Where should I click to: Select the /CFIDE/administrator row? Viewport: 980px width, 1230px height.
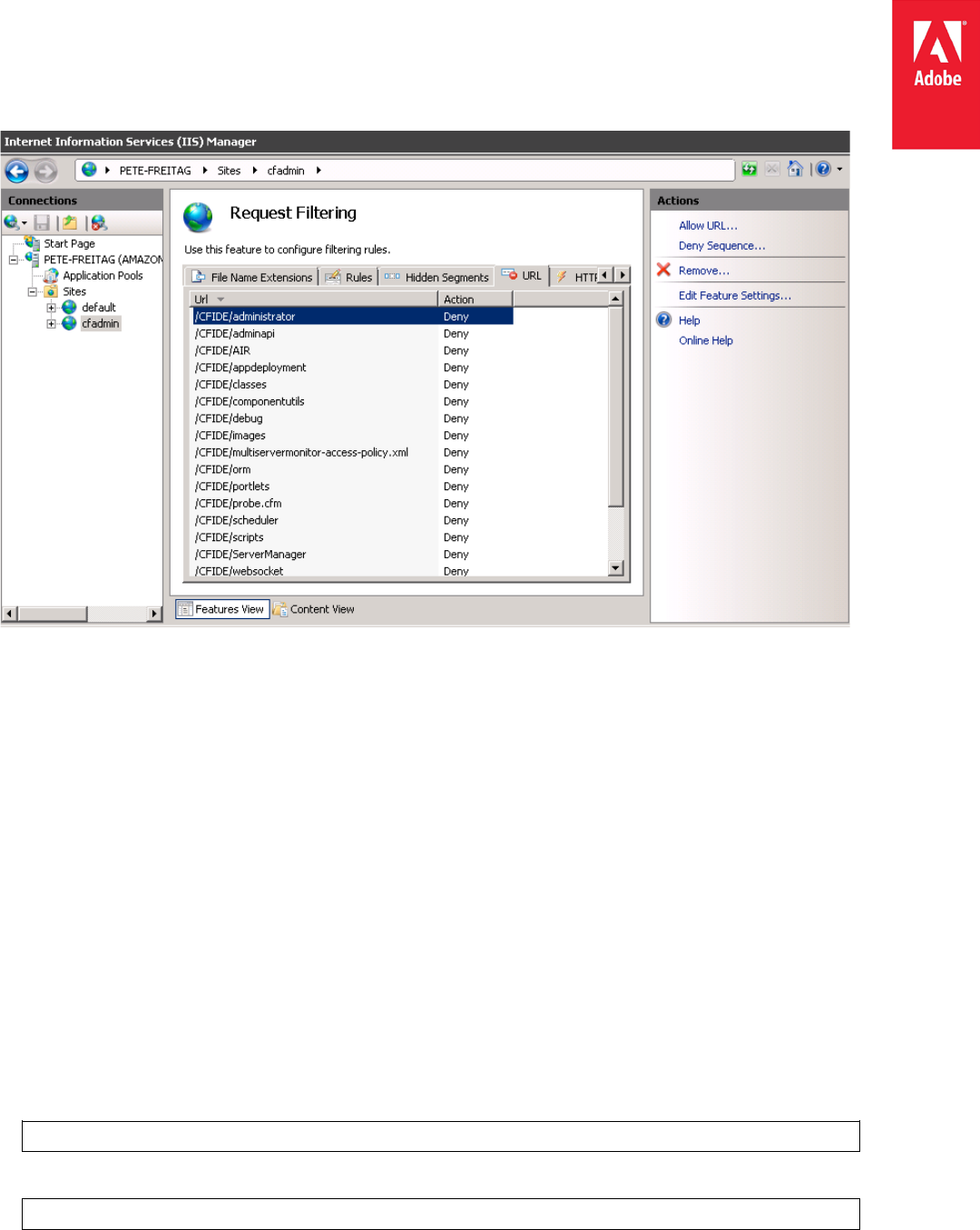click(352, 317)
